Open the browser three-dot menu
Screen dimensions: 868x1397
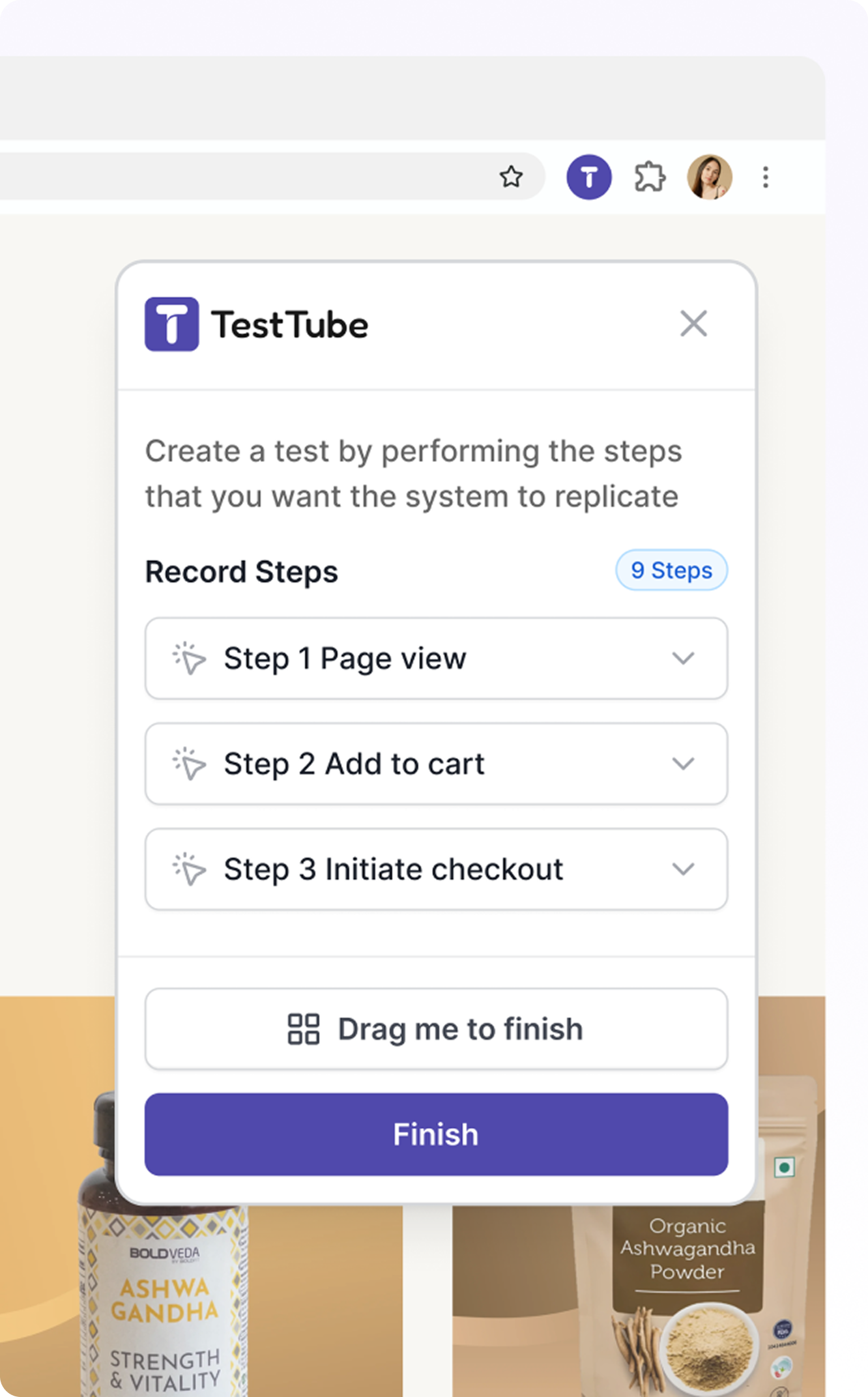(766, 177)
